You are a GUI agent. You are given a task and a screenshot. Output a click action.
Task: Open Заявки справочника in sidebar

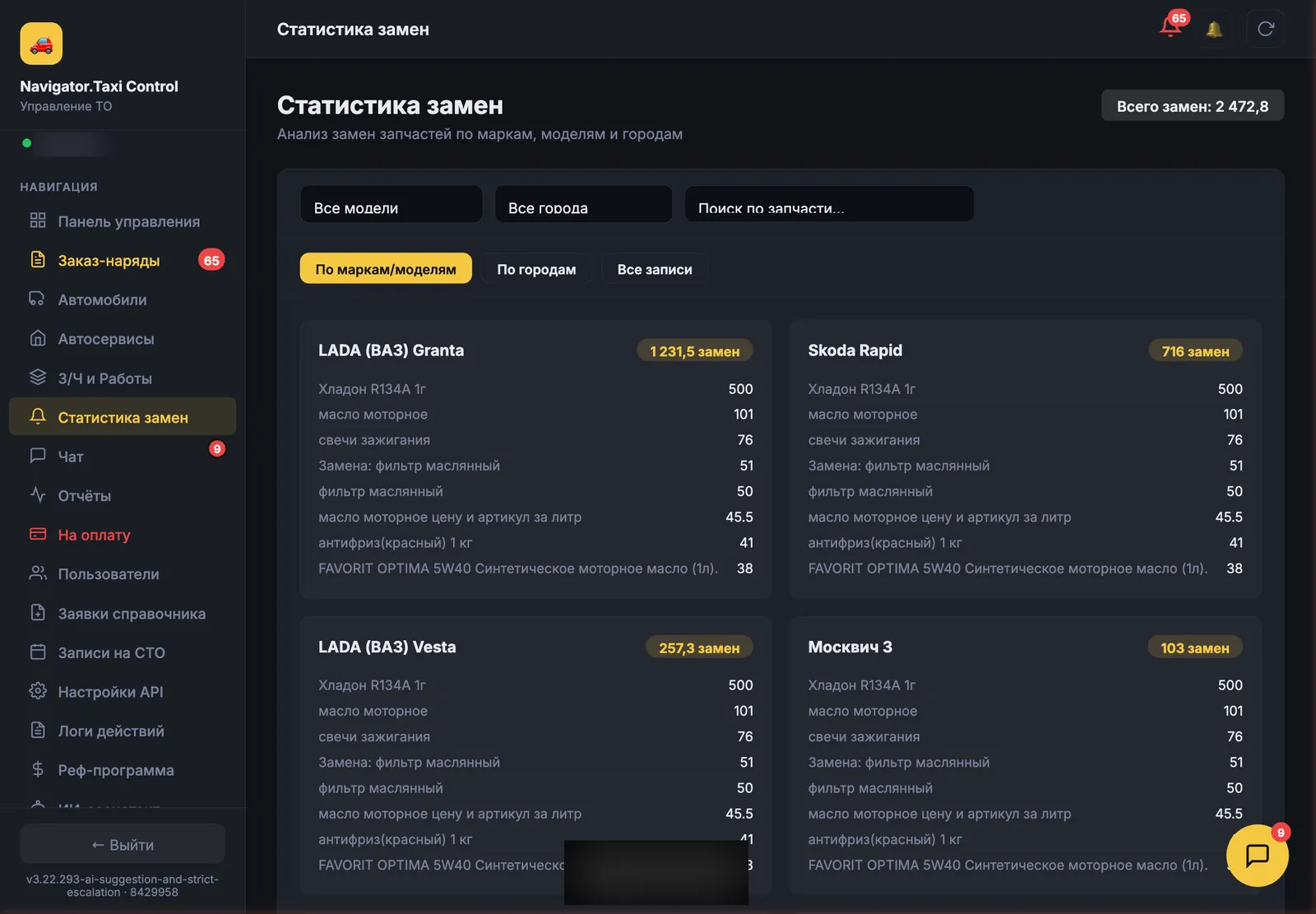pyautogui.click(x=123, y=613)
